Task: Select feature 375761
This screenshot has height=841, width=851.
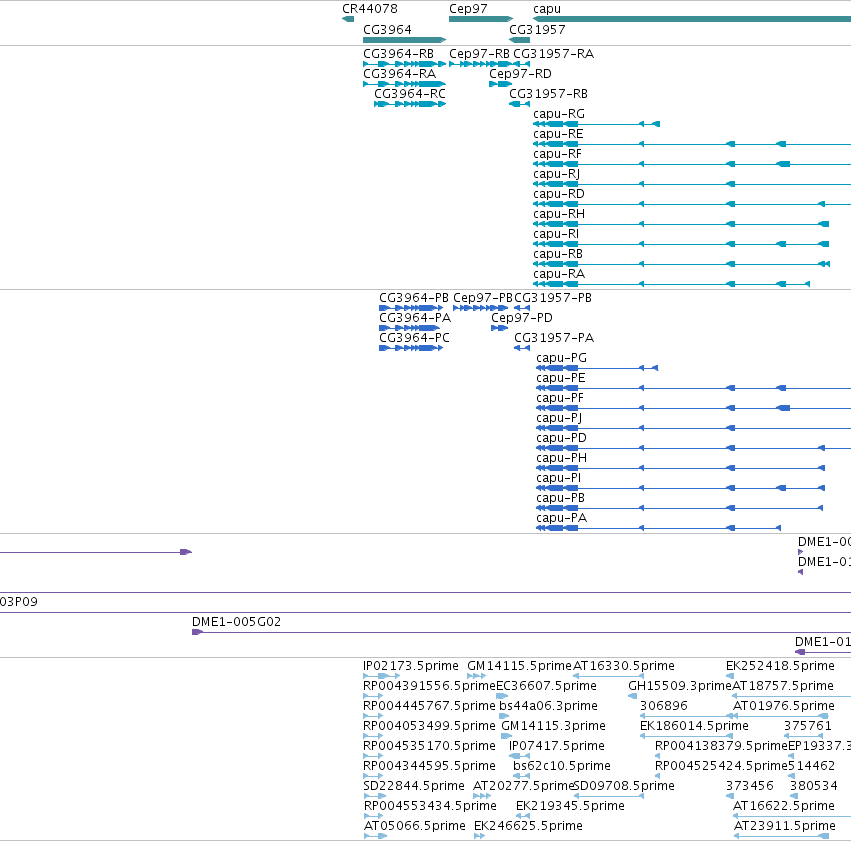Action: [x=804, y=736]
